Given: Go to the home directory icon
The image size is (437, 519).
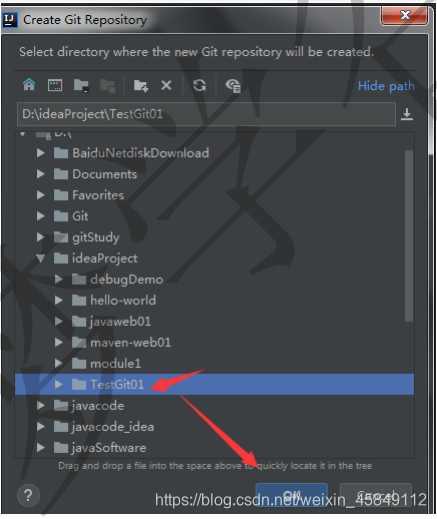Looking at the screenshot, I should (x=29, y=85).
